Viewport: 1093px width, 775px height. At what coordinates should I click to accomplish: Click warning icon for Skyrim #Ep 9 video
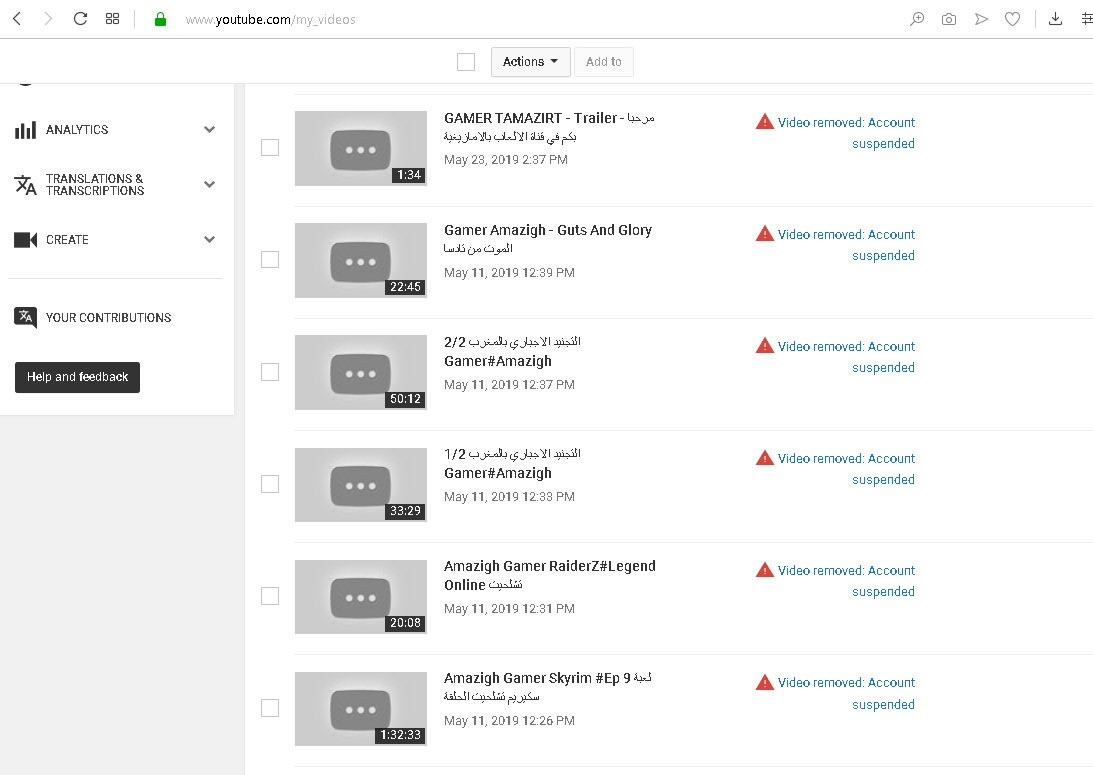coord(765,682)
